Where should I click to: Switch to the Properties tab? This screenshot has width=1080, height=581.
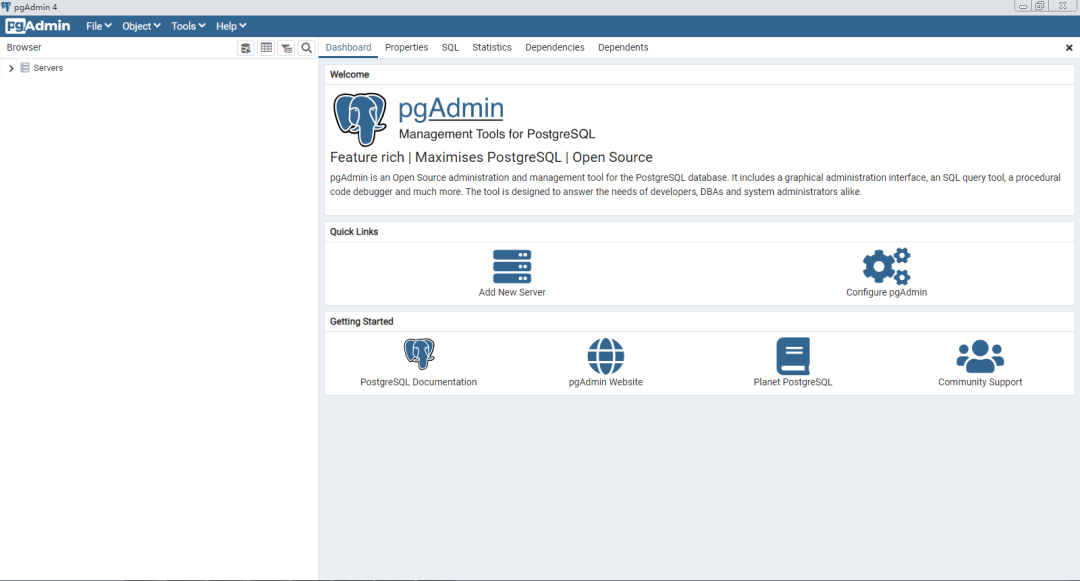[406, 47]
